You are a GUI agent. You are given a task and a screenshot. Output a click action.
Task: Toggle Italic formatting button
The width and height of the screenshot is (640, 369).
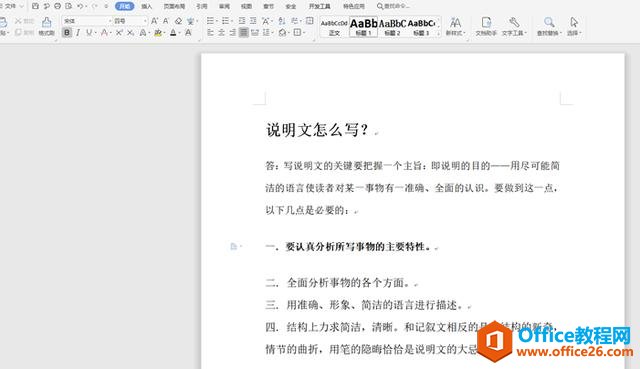click(78, 33)
